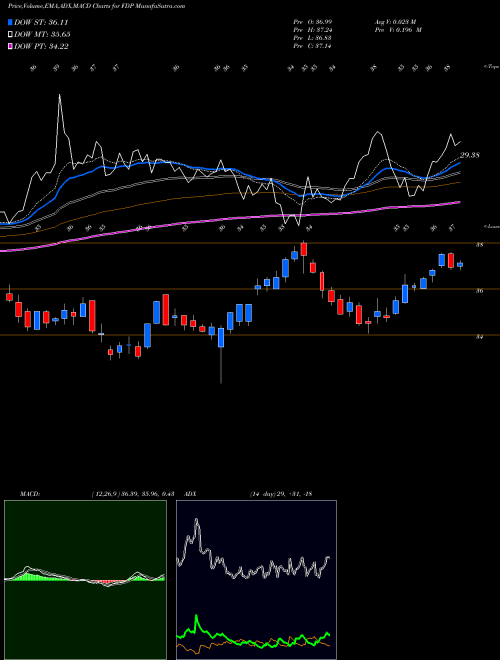The image size is (500, 660).
Task: Click the '<Tops' marker label
Action: click(x=491, y=67)
